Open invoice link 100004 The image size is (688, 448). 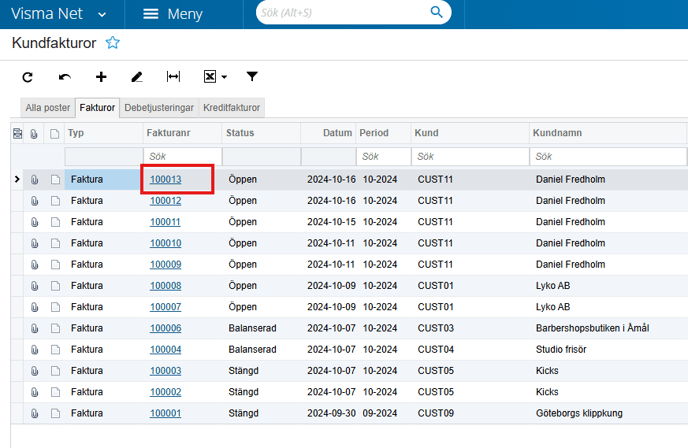point(165,350)
